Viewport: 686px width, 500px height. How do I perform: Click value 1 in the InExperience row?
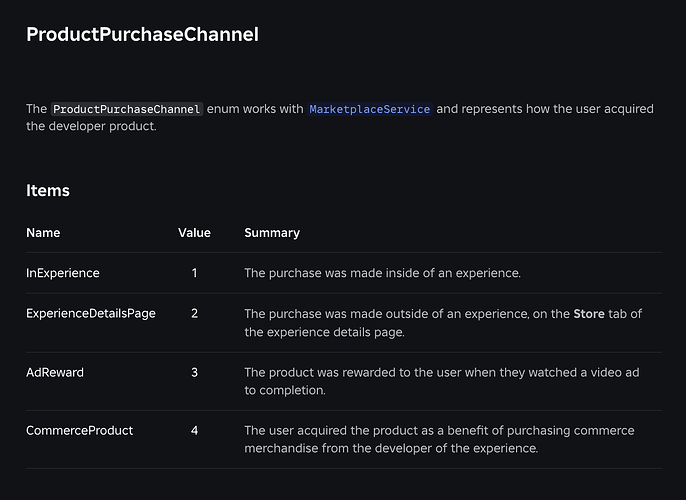click(x=194, y=273)
